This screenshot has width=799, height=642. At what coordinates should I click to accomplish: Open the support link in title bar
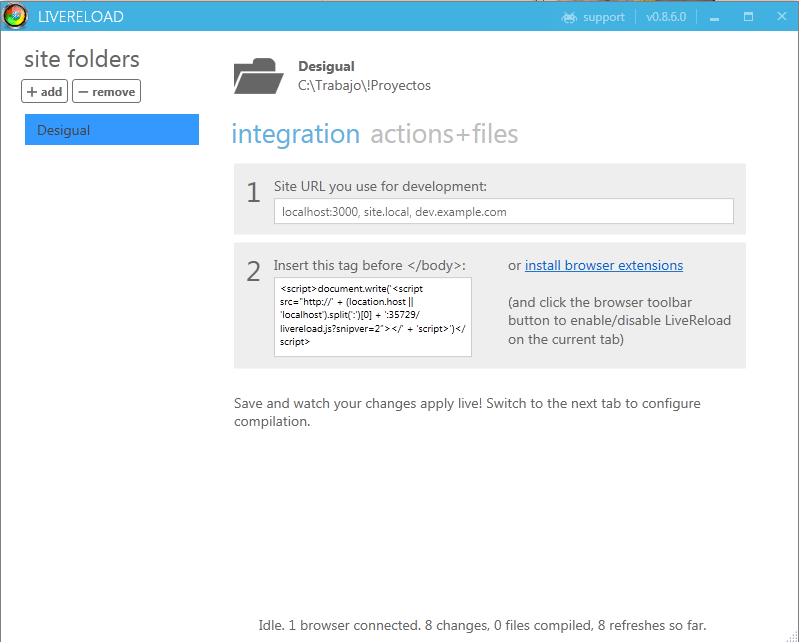603,17
